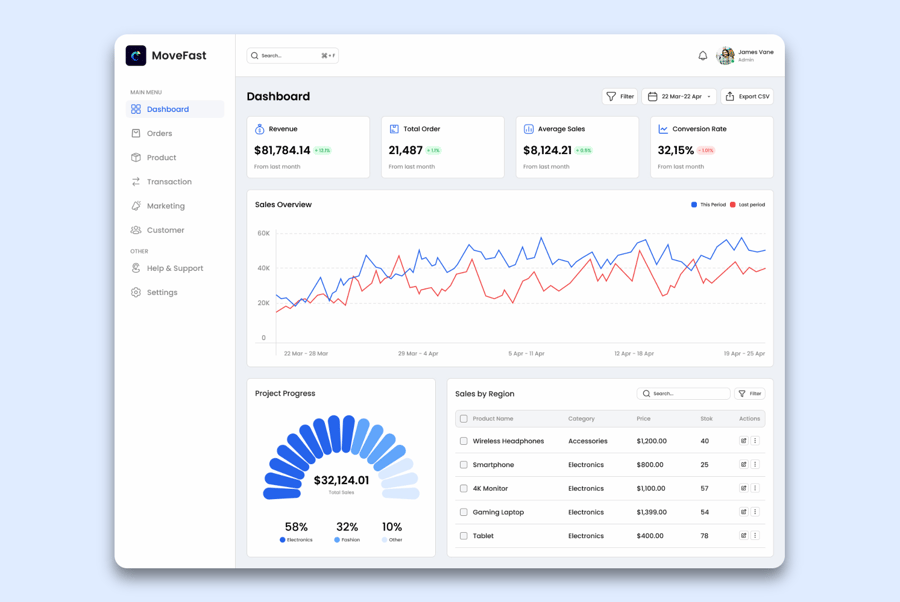Open the 22 Mar-22 Apr date dropdown

[x=679, y=97]
